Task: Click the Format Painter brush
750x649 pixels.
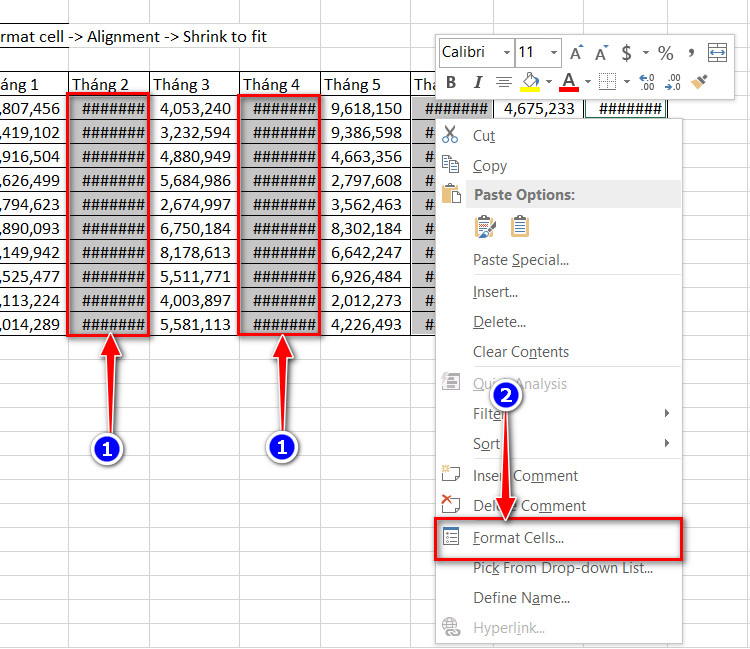Action: (x=699, y=82)
